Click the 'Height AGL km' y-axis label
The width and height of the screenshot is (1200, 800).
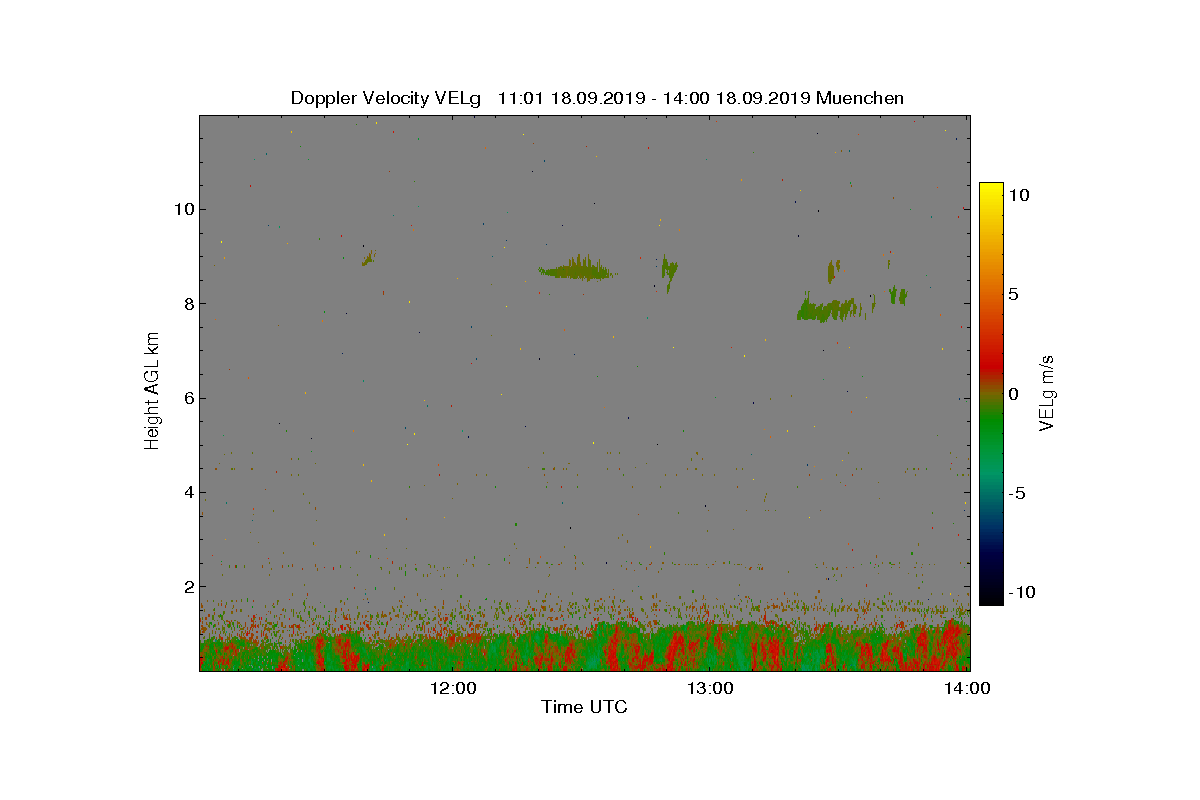point(152,392)
